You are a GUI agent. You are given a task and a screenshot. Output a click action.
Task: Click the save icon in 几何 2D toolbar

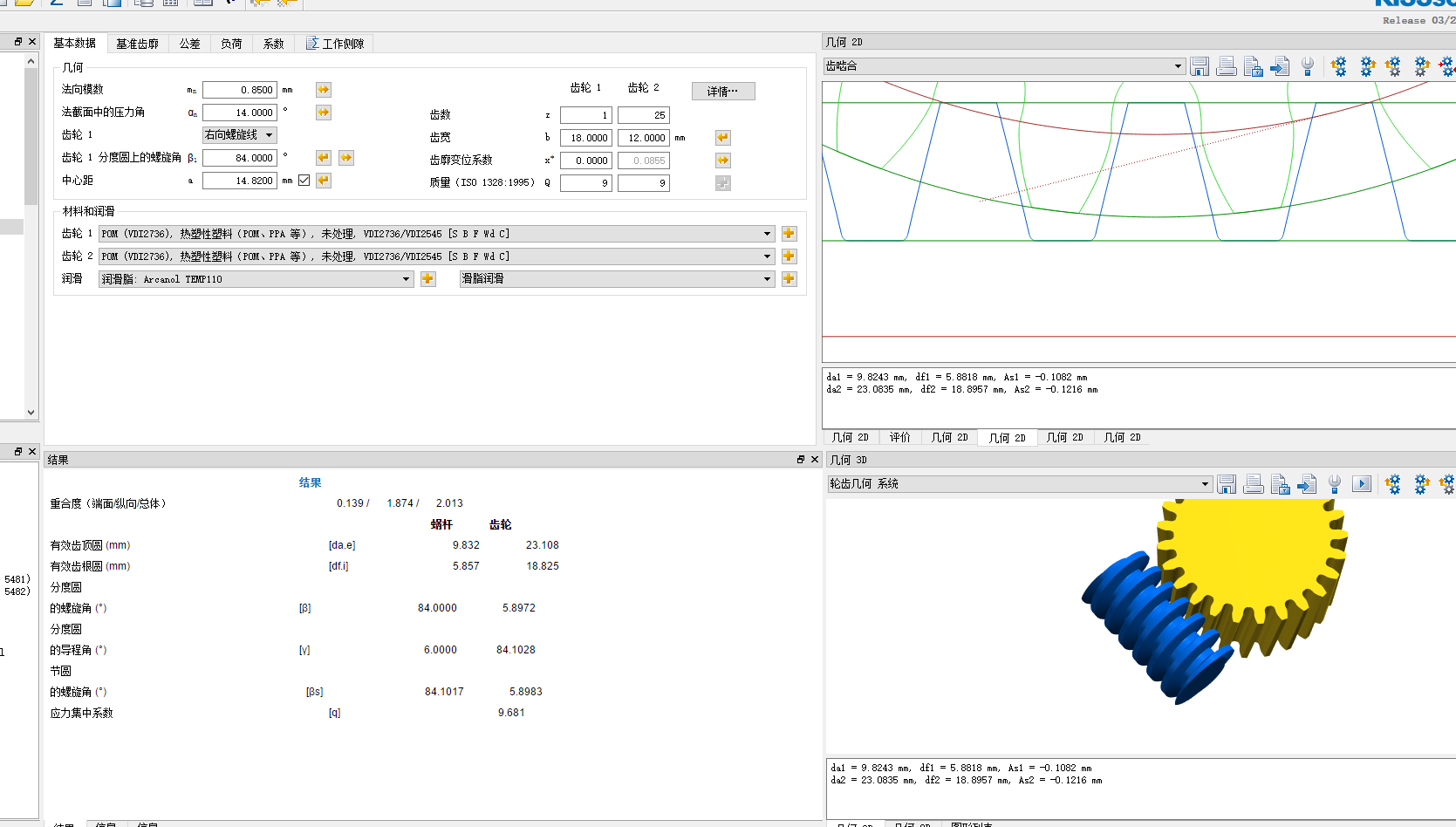pos(1200,66)
